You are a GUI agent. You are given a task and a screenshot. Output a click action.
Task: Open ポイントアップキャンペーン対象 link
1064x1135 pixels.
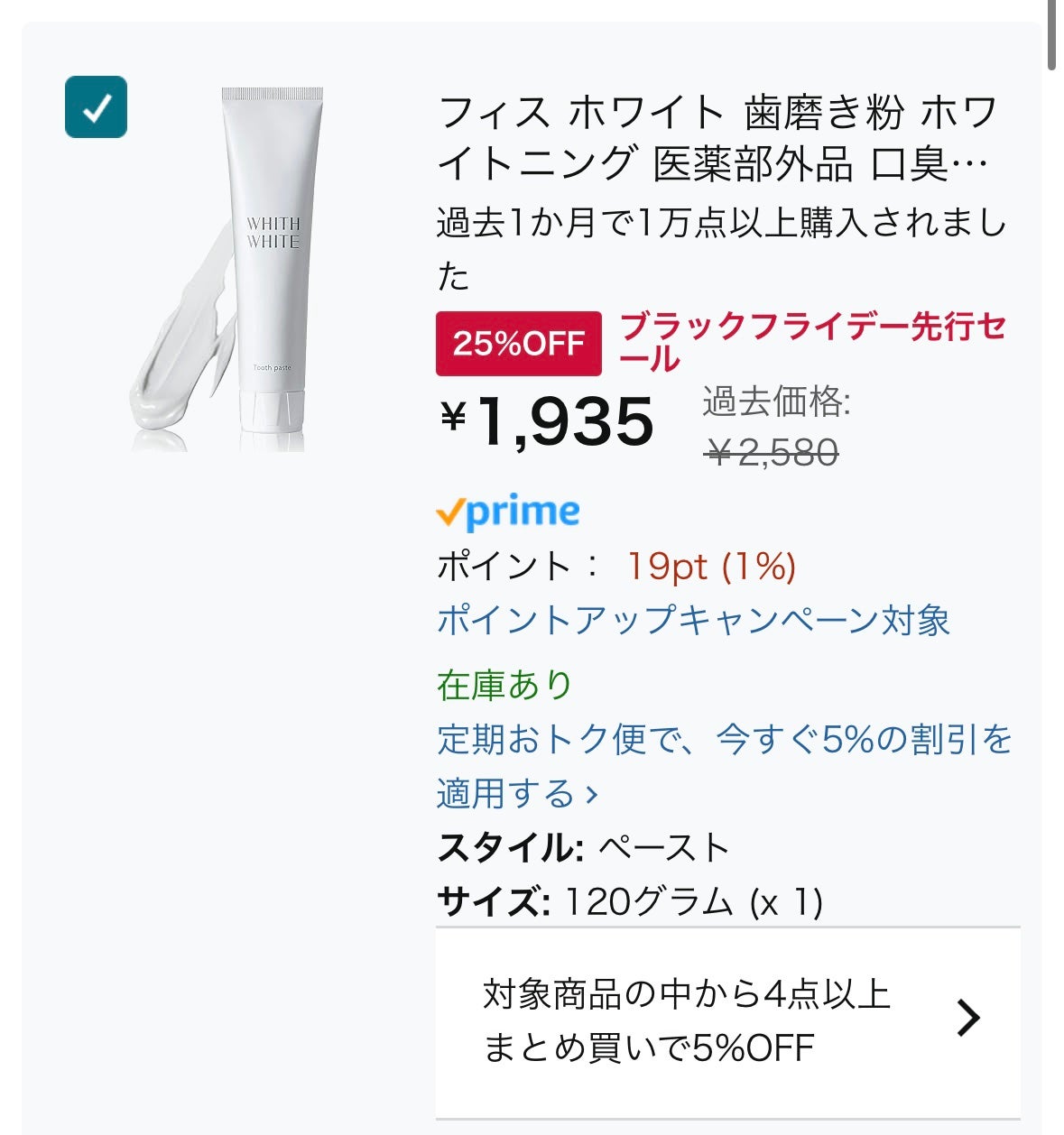pyautogui.click(x=693, y=621)
